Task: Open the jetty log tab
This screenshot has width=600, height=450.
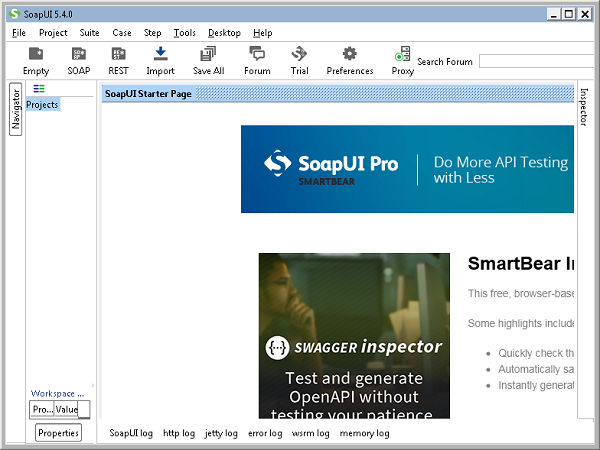Action: (x=221, y=433)
